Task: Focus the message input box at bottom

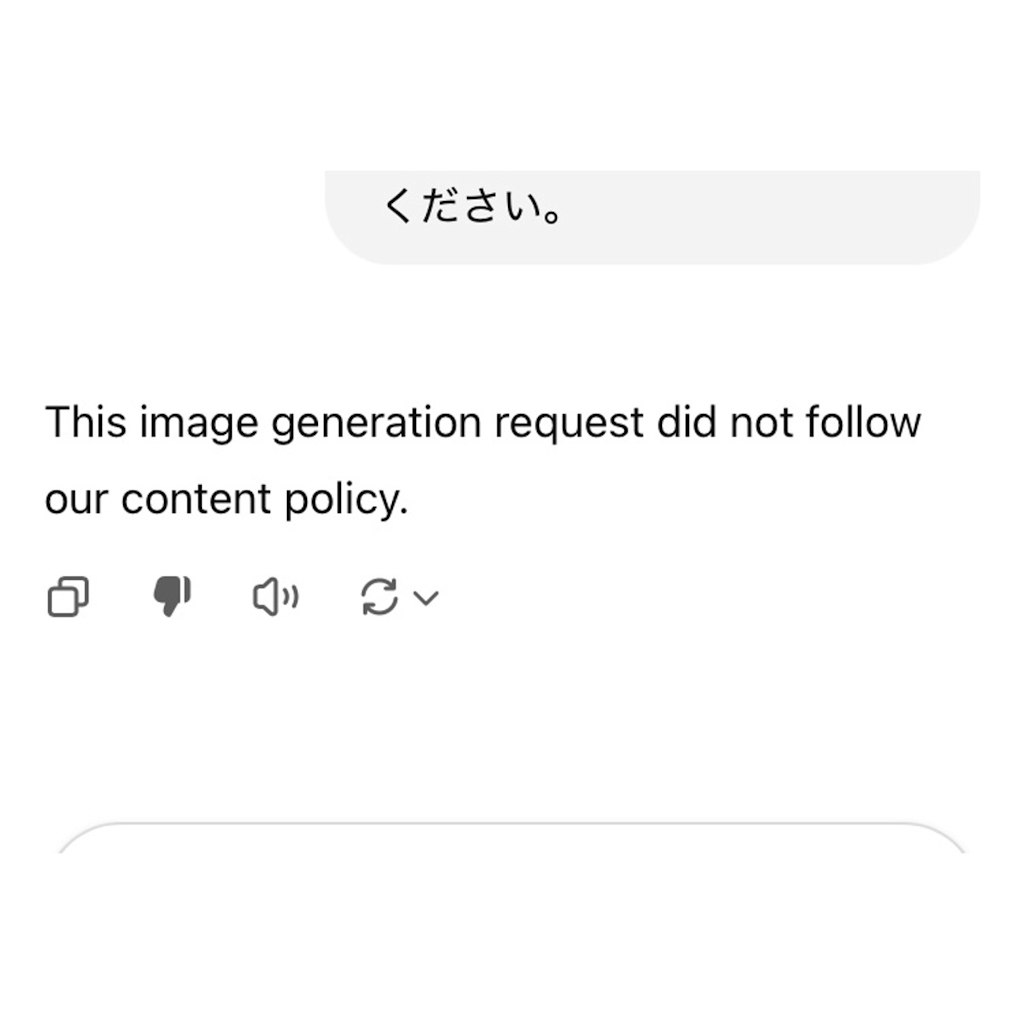Action: (x=512, y=900)
